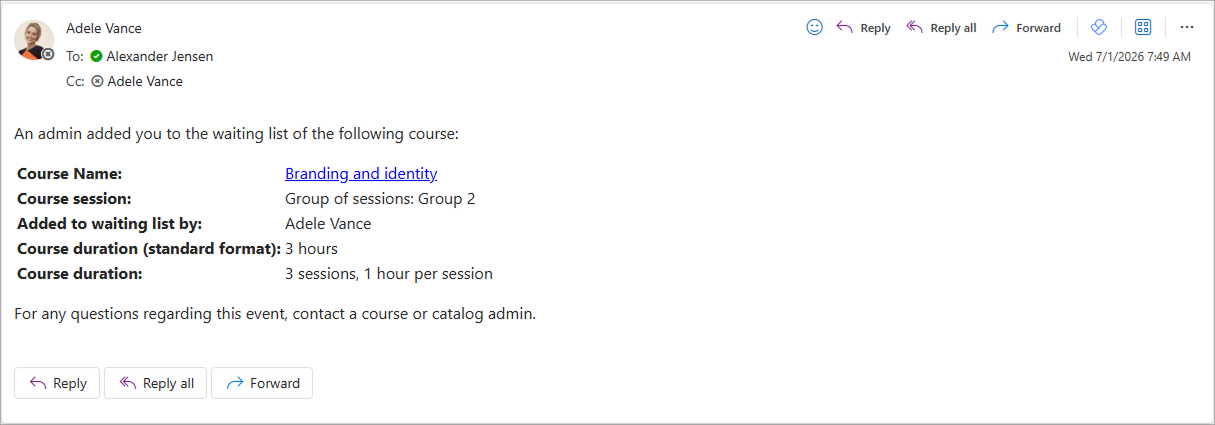Open the Branding and identity course link
The image size is (1215, 425).
click(x=361, y=173)
